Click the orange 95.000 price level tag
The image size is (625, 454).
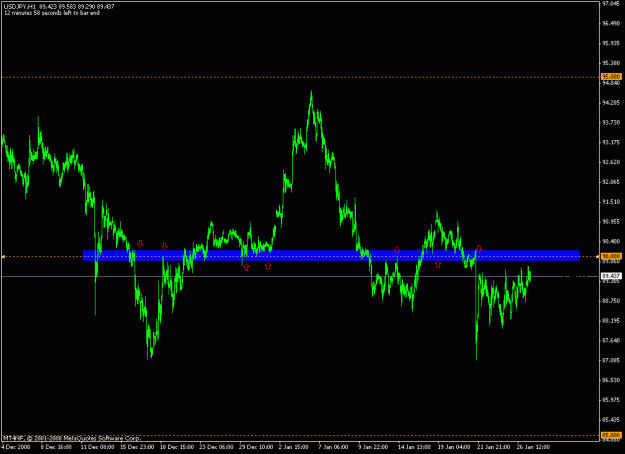(611, 77)
